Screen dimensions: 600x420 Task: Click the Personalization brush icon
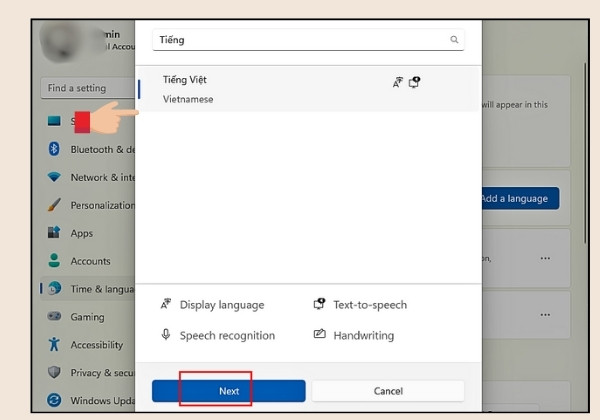click(x=54, y=205)
